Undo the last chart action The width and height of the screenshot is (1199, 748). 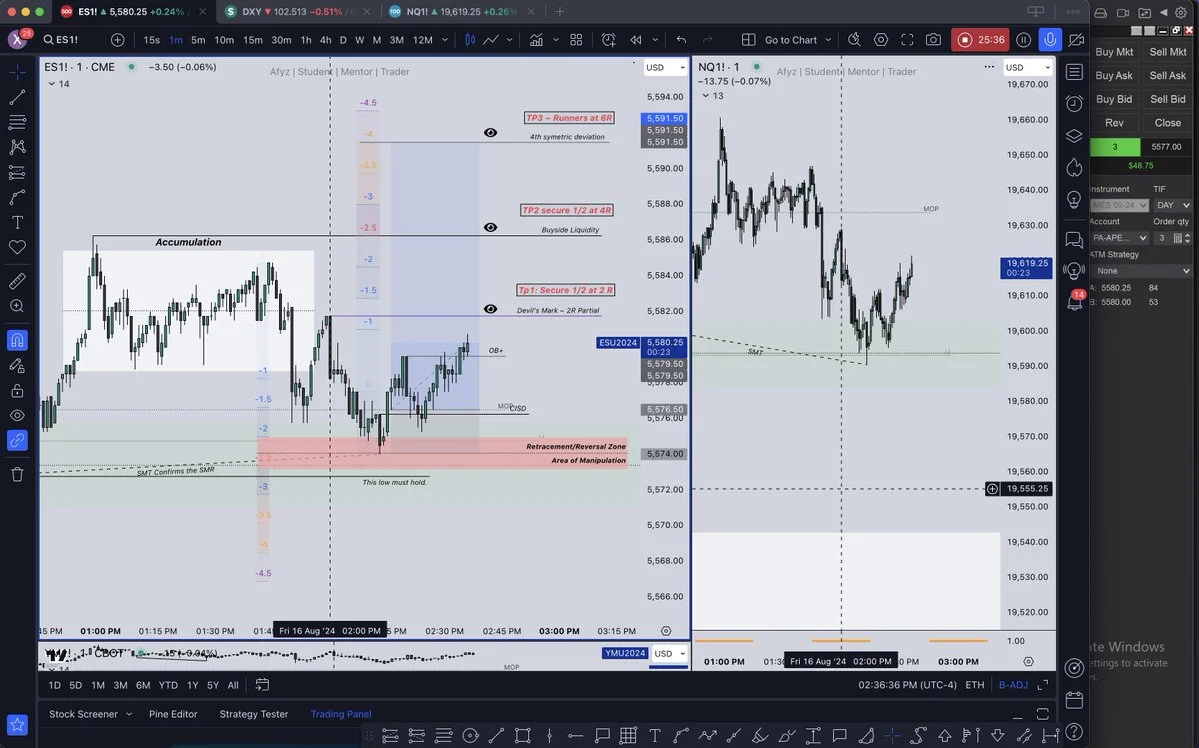681,40
